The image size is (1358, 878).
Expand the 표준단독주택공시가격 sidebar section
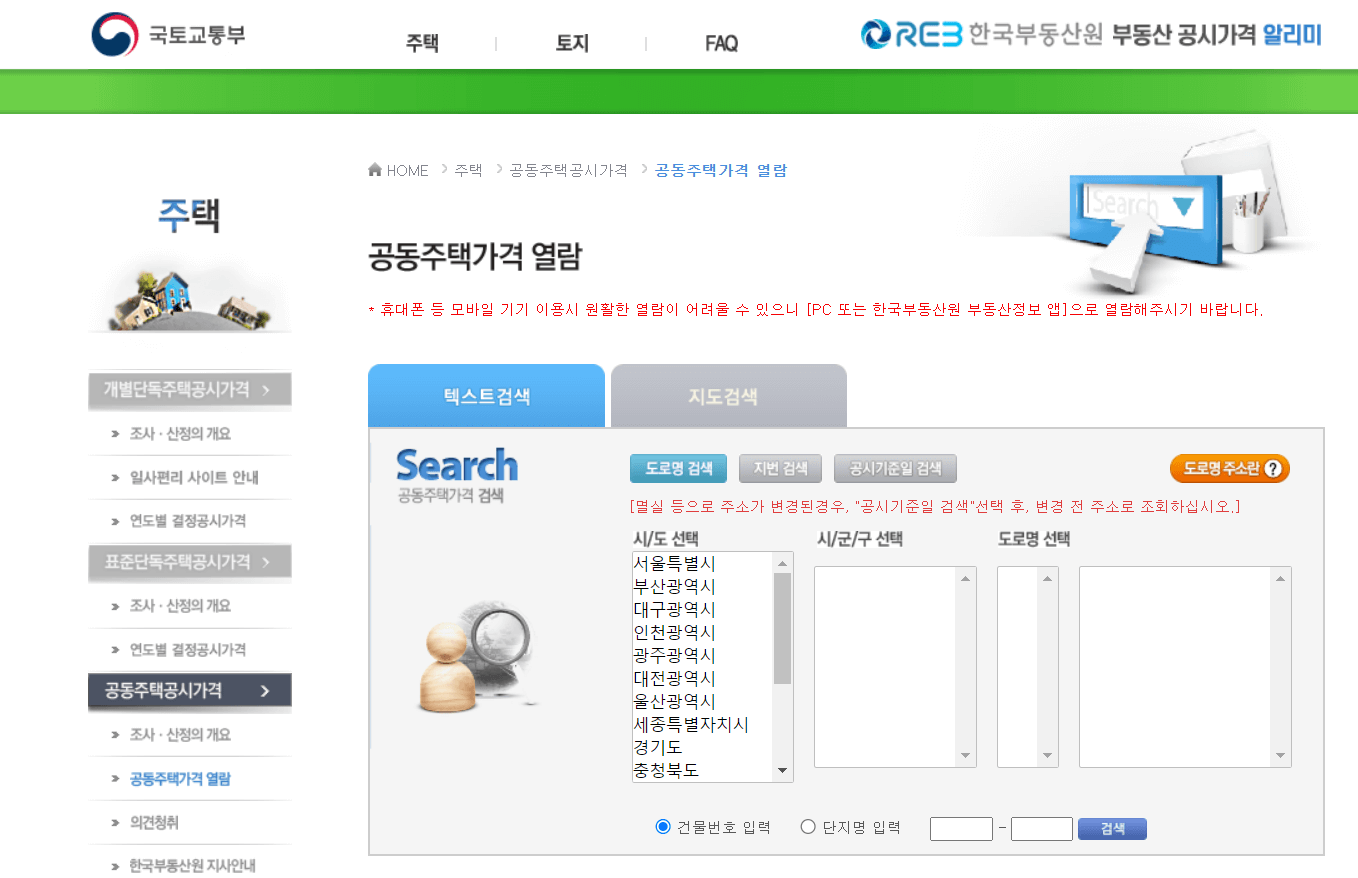click(x=190, y=562)
